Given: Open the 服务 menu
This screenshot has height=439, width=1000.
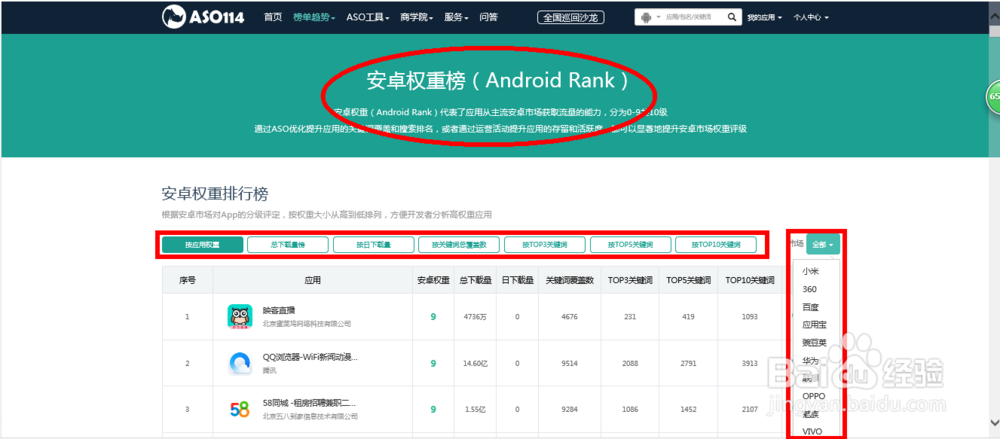Looking at the screenshot, I should click(x=457, y=17).
